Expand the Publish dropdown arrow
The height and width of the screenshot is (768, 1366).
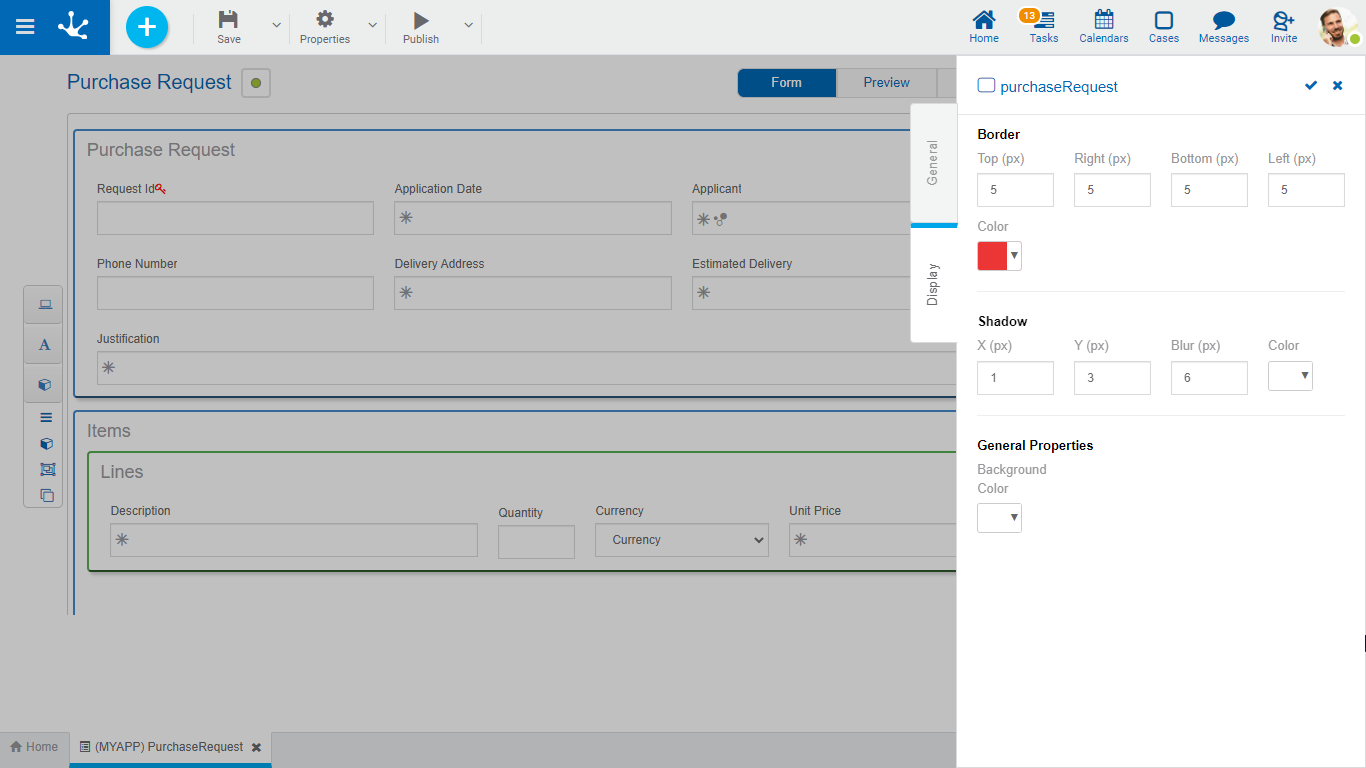pos(468,26)
